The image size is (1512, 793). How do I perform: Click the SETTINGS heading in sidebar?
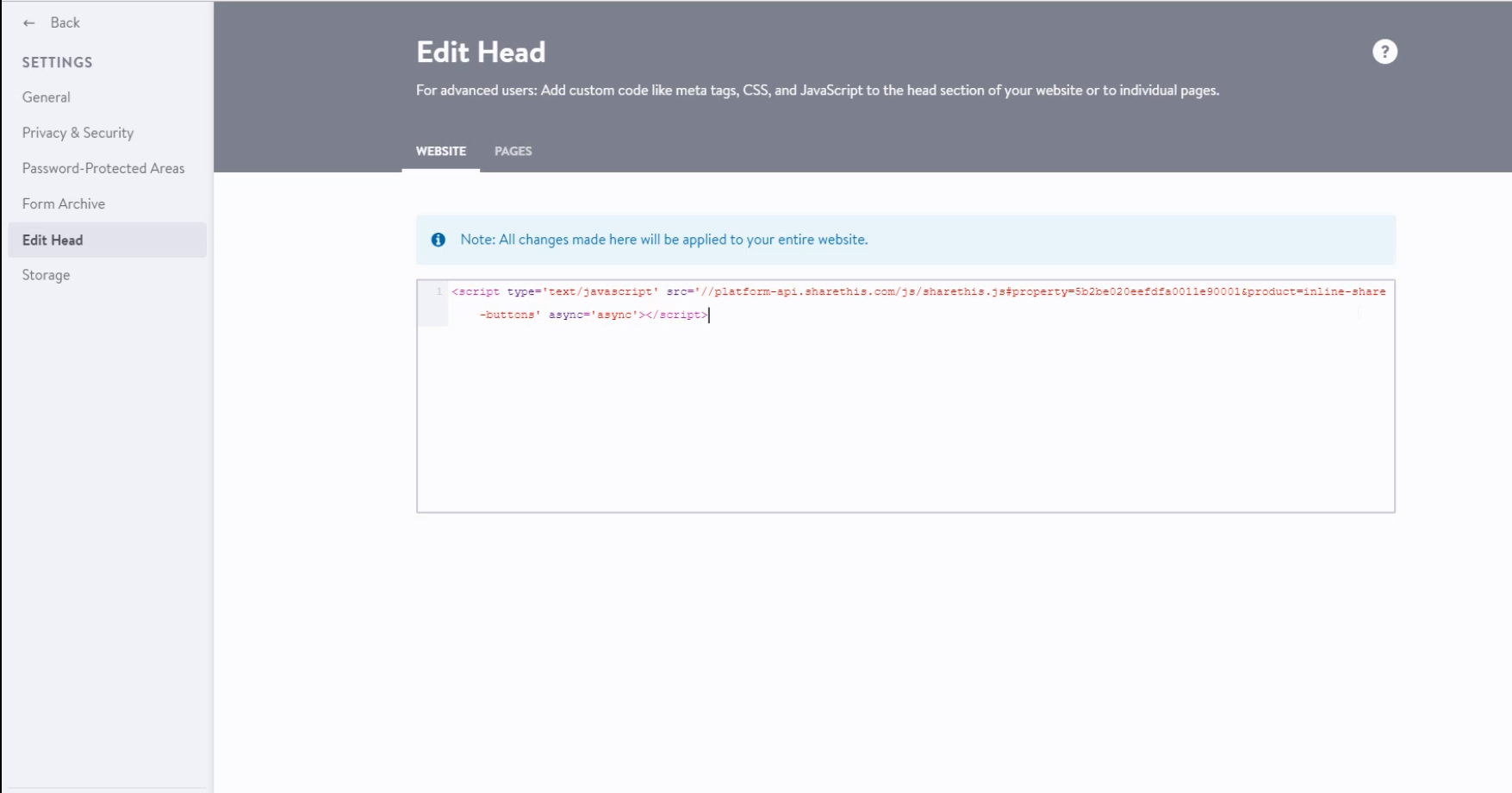57,62
